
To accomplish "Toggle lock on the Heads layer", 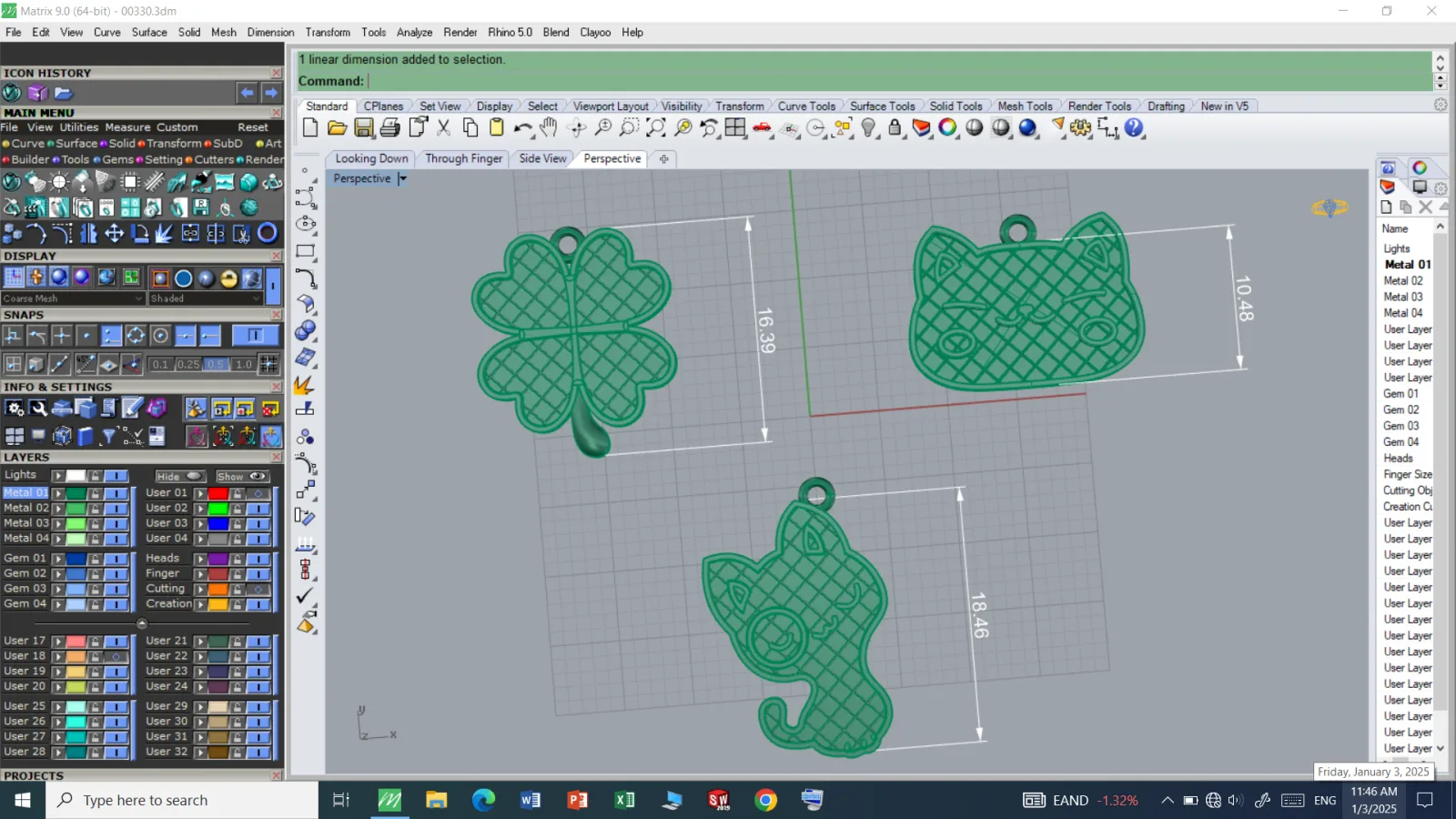I will click(x=237, y=559).
